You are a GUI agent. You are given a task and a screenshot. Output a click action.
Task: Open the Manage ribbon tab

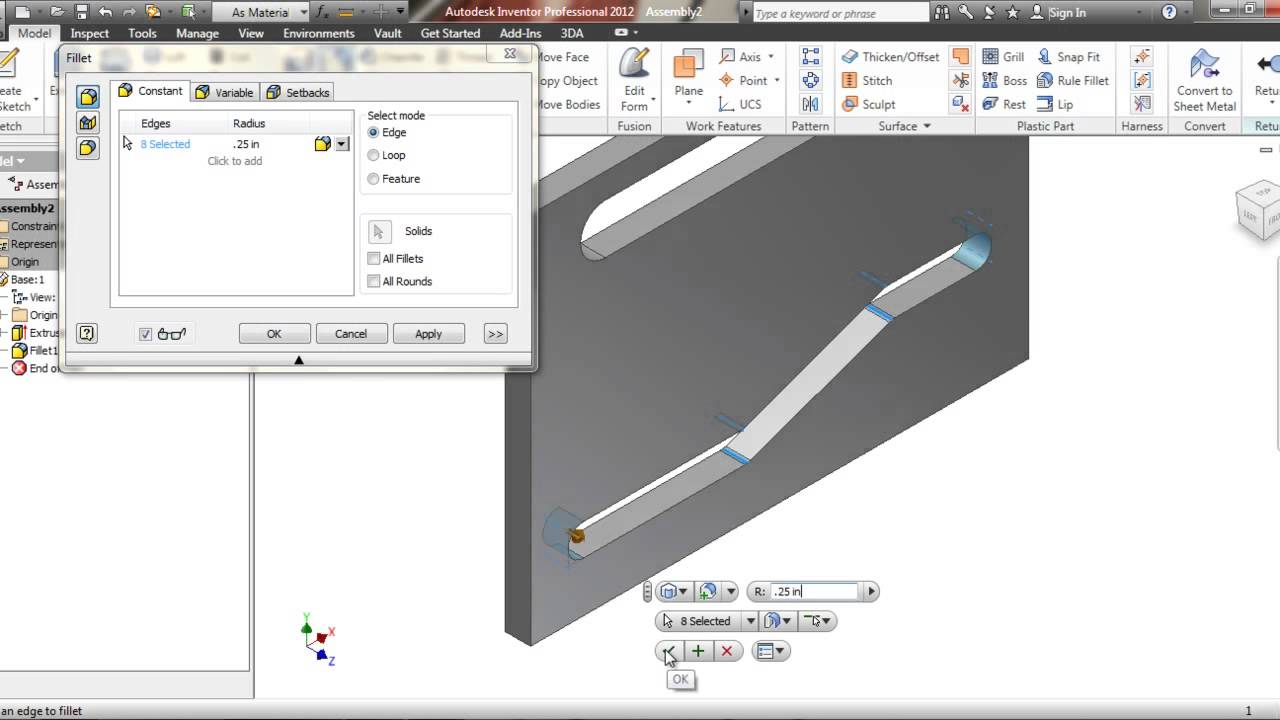click(197, 33)
